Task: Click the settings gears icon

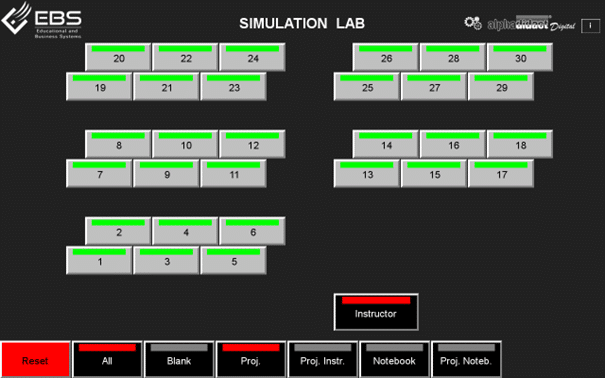Action: [x=473, y=23]
